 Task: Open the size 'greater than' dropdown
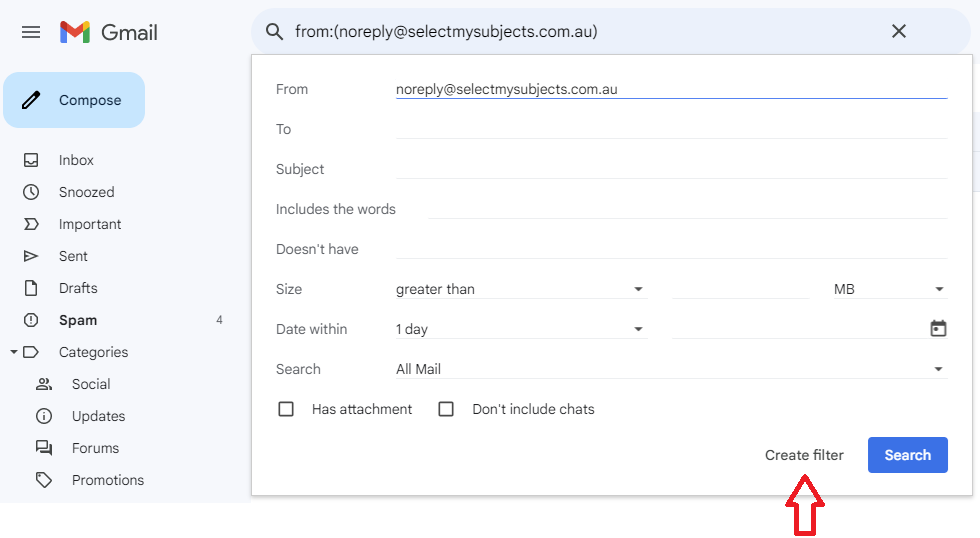tap(521, 289)
